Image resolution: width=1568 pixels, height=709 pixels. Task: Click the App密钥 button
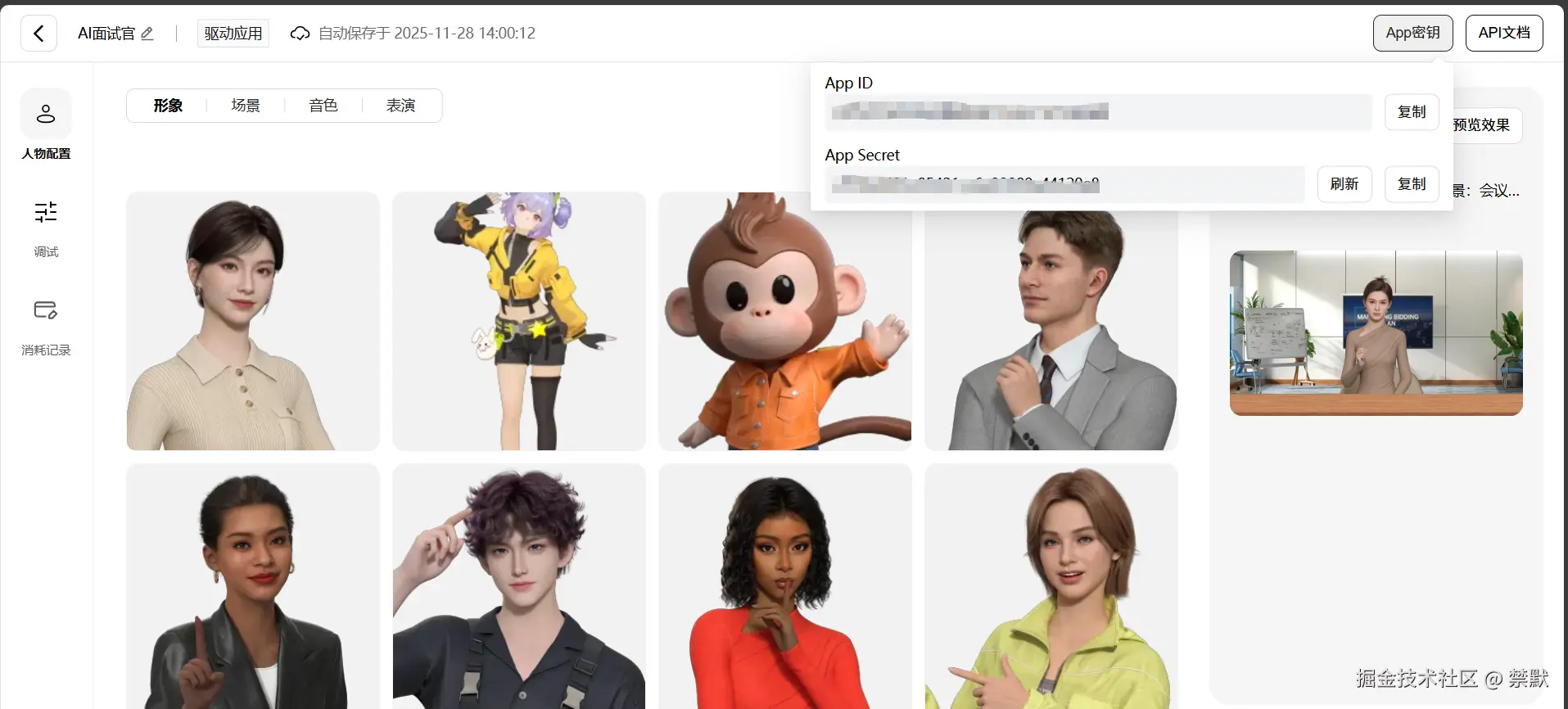point(1412,33)
